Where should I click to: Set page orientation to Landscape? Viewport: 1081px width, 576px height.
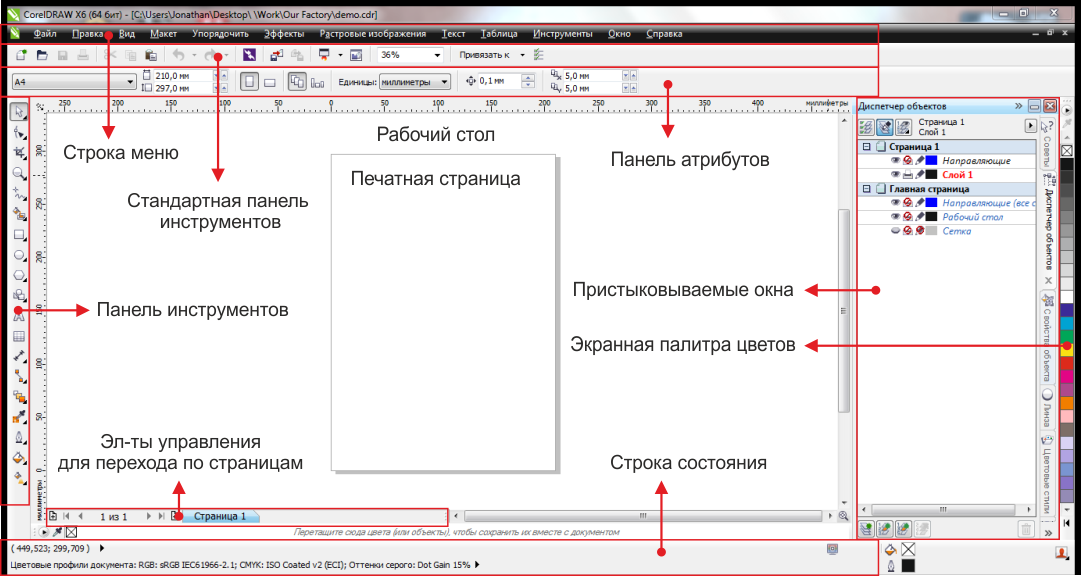pos(270,82)
